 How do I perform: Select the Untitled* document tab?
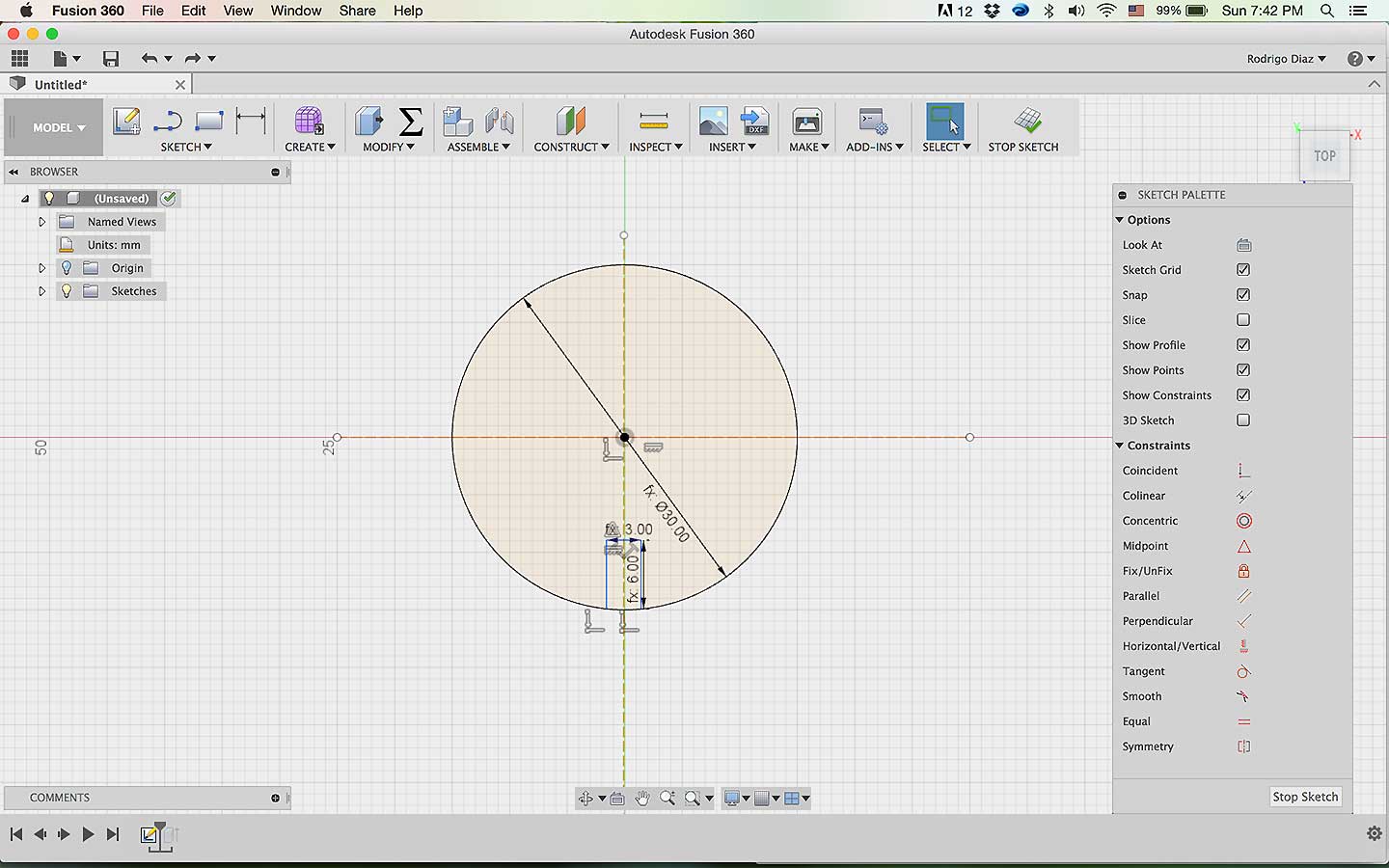point(96,85)
